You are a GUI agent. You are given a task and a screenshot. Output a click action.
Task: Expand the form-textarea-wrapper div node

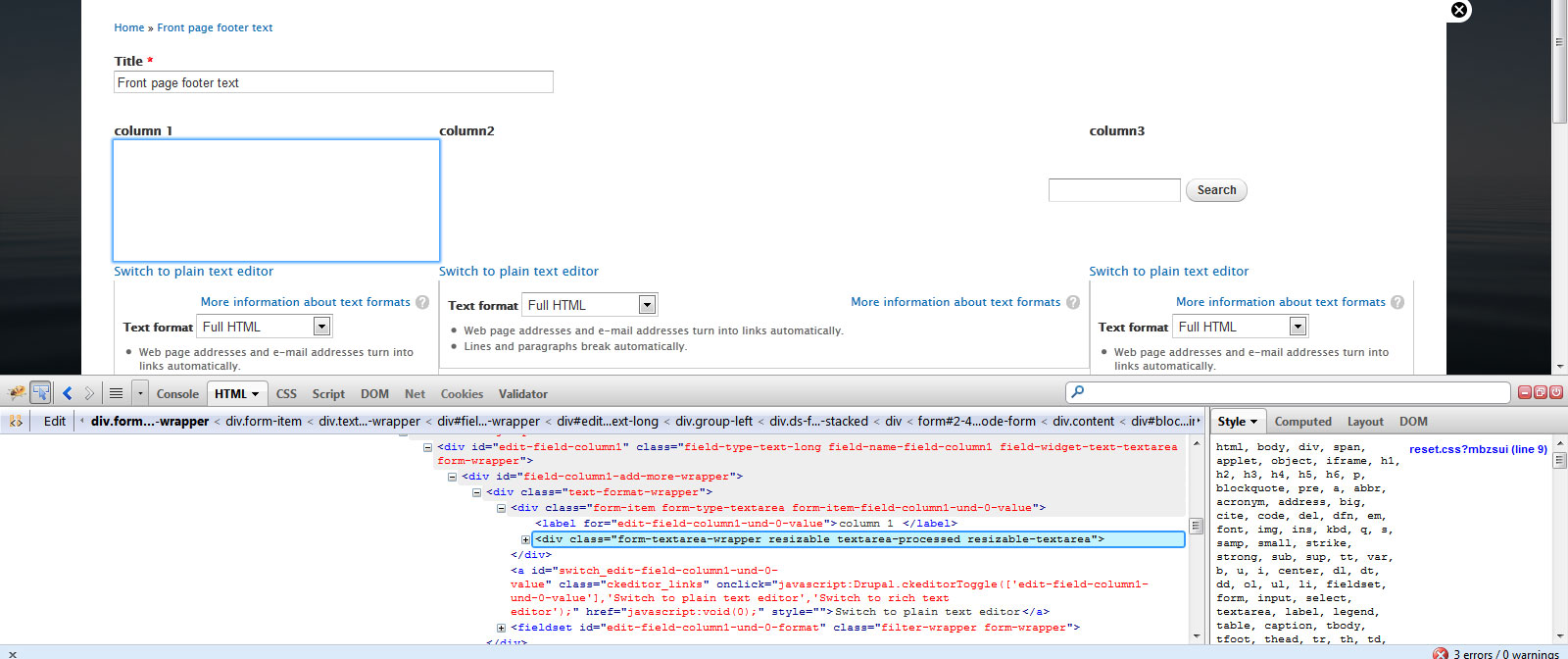(x=525, y=539)
